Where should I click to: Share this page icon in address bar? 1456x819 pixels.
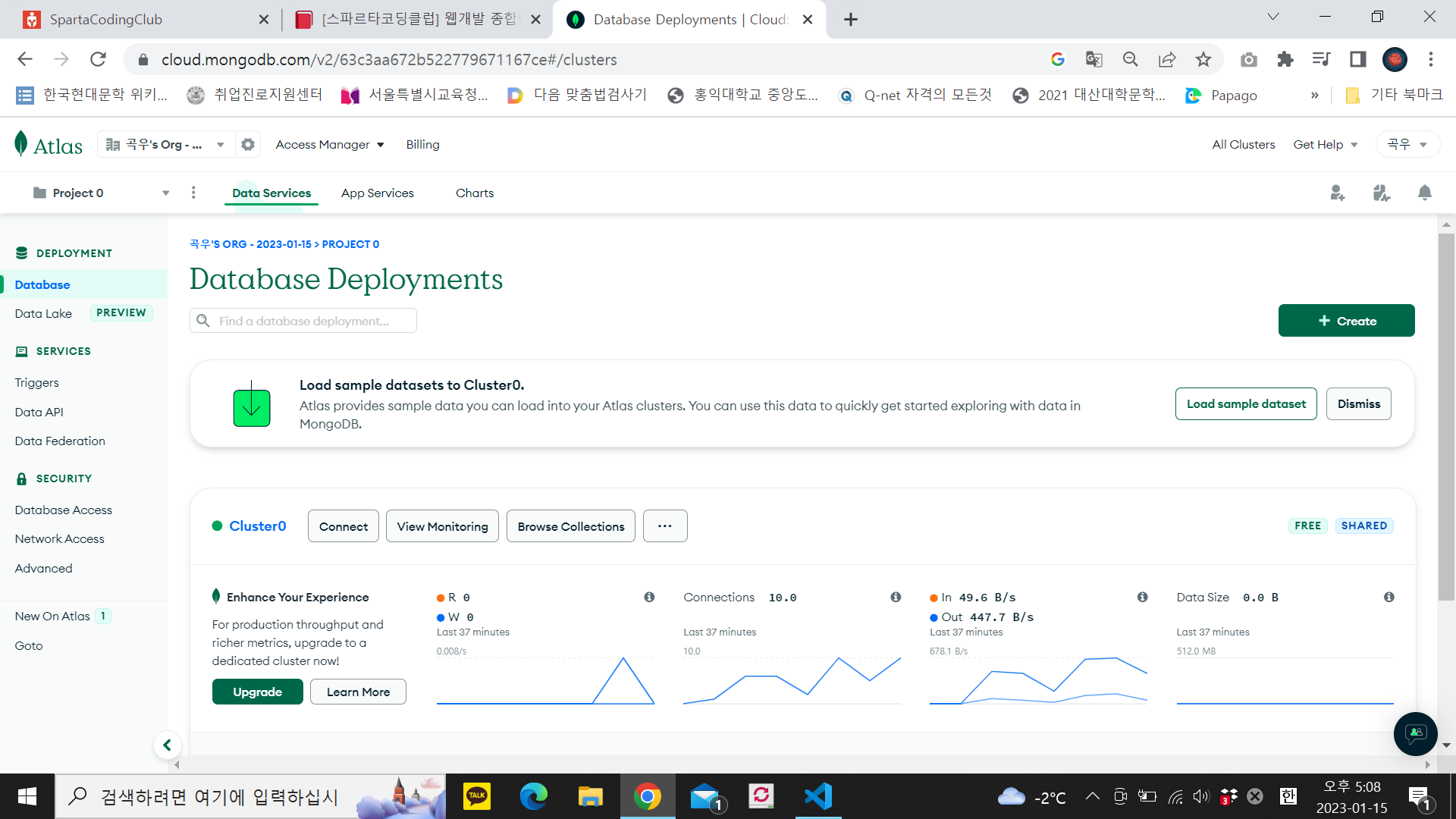pos(1167,59)
